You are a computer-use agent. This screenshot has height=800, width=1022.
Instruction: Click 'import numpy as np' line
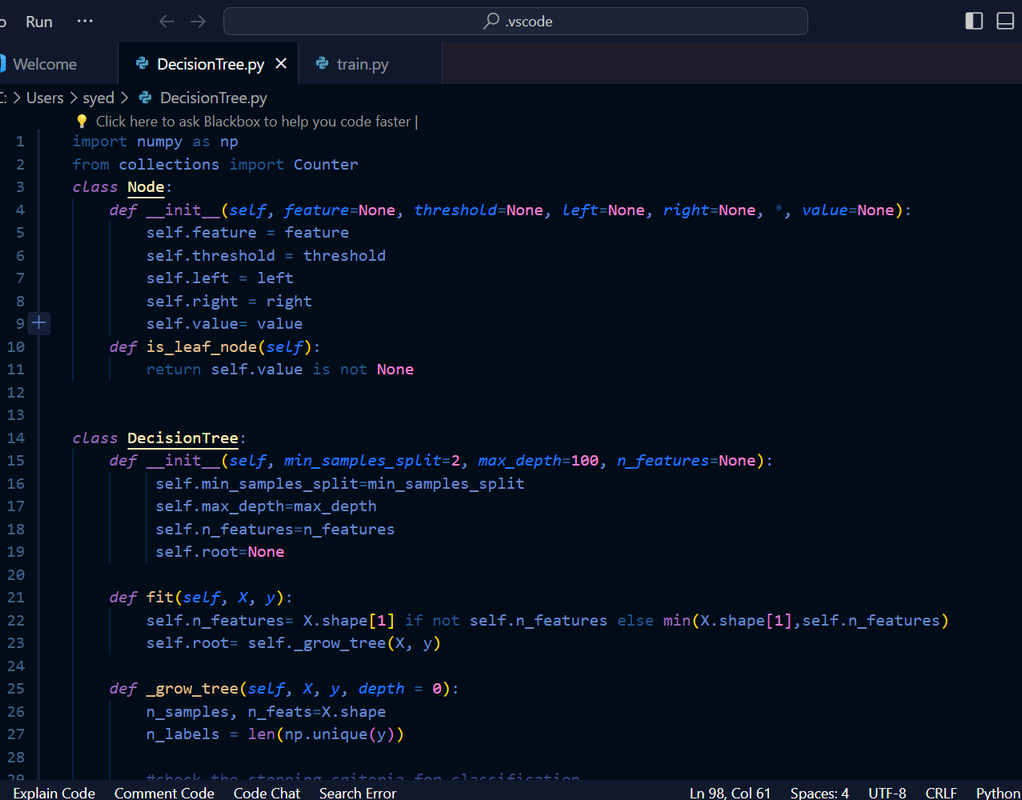(x=155, y=141)
